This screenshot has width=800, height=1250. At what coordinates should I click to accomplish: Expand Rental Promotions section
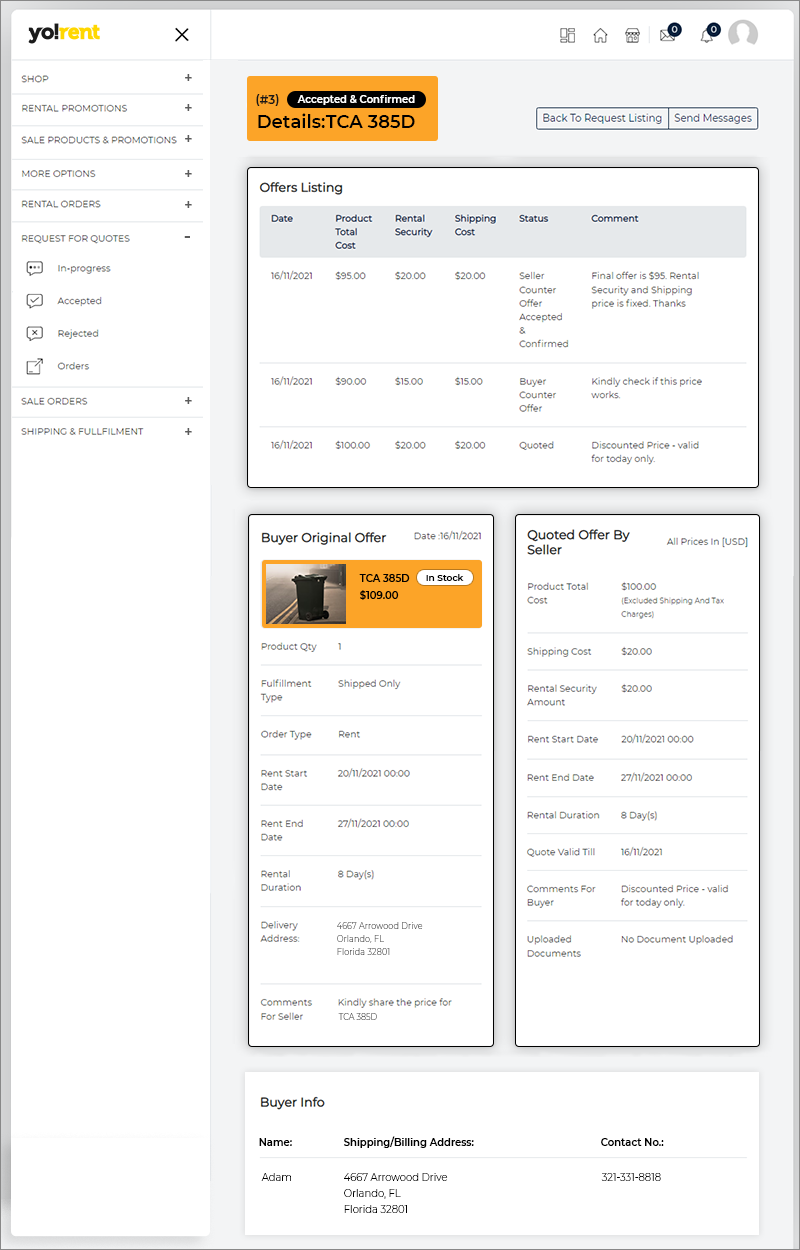[x=188, y=108]
